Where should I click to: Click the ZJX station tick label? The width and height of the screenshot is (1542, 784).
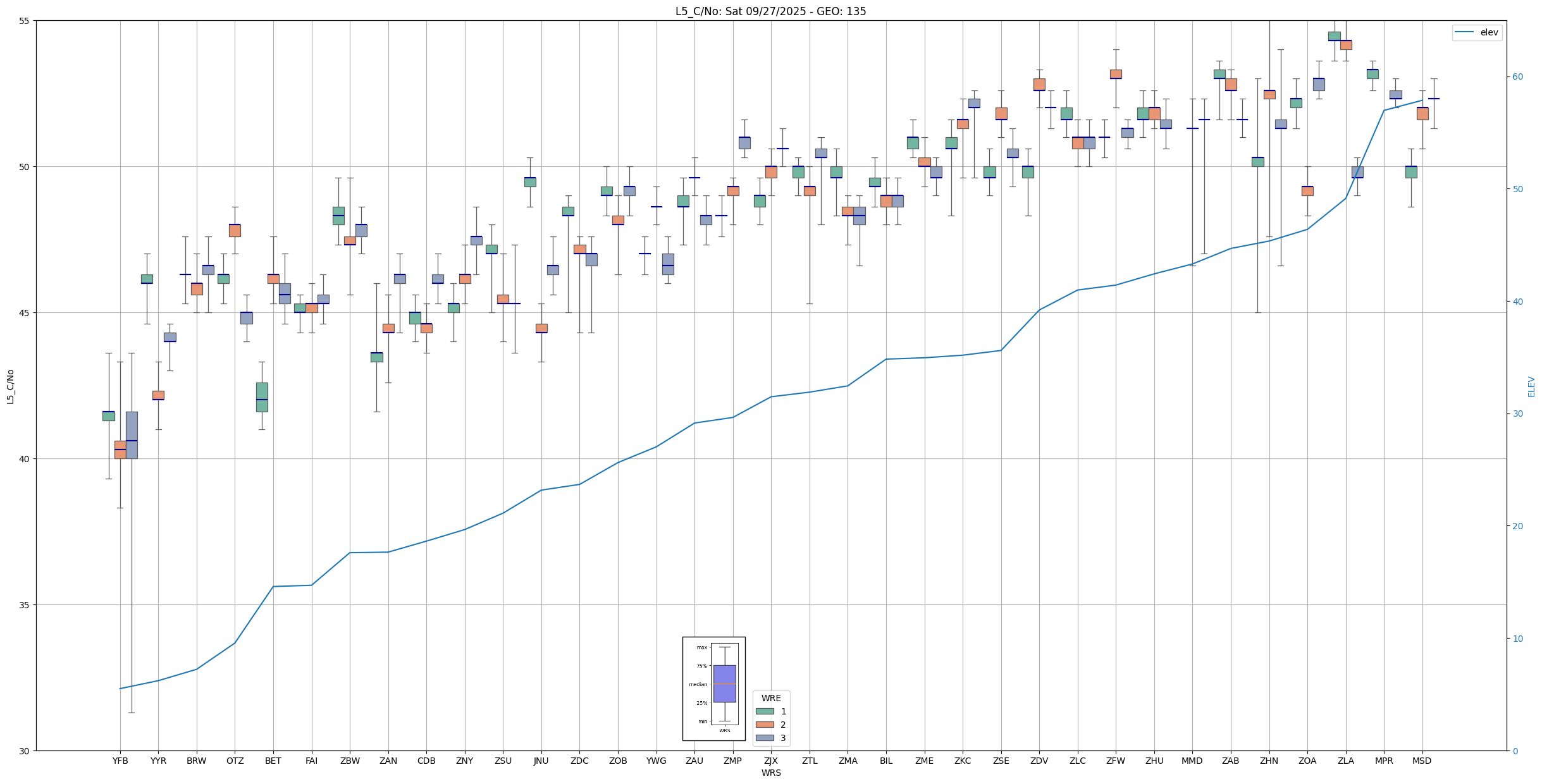tap(771, 761)
